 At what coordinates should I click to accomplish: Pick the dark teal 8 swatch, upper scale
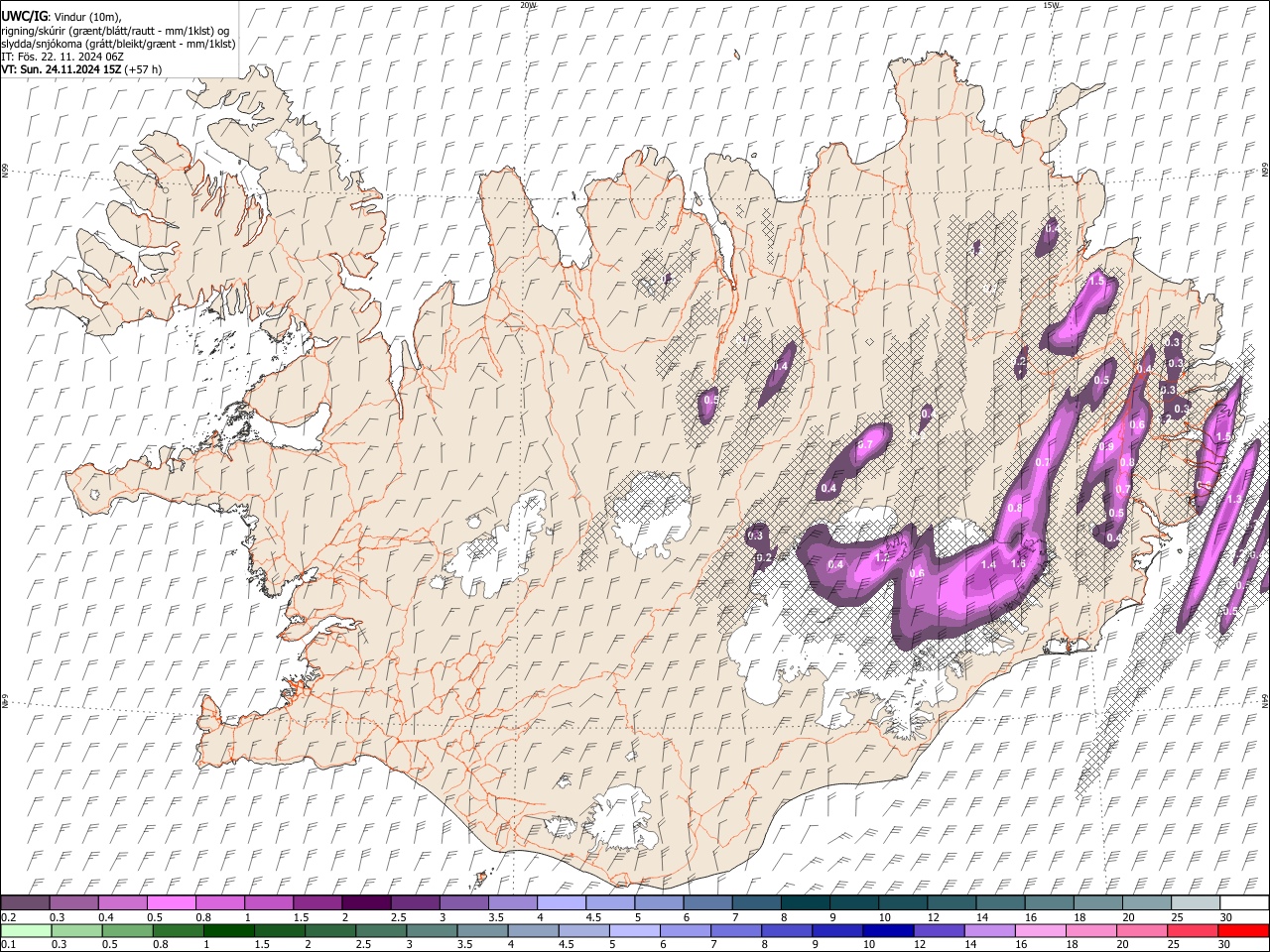click(x=805, y=902)
